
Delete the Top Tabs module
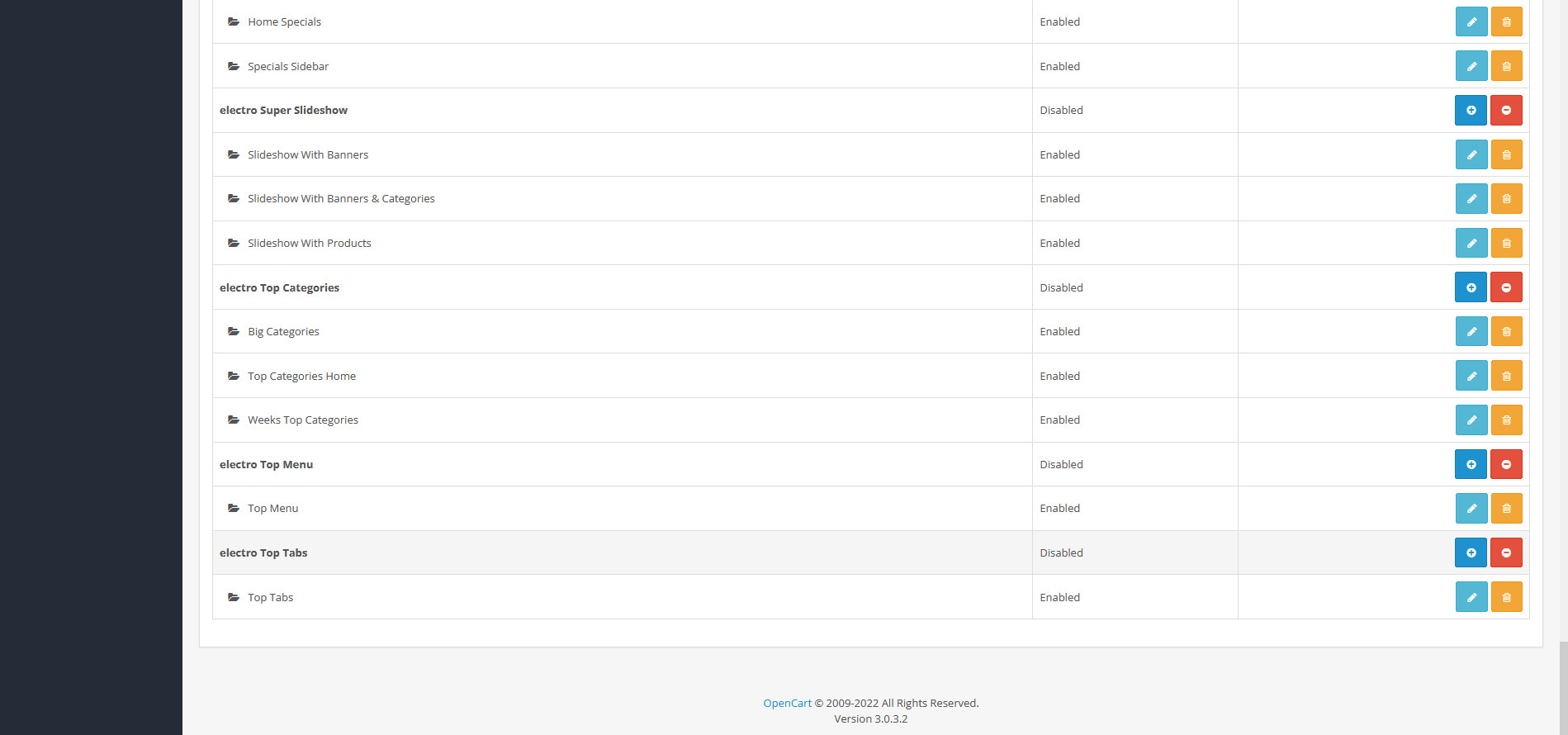pyautogui.click(x=1506, y=597)
